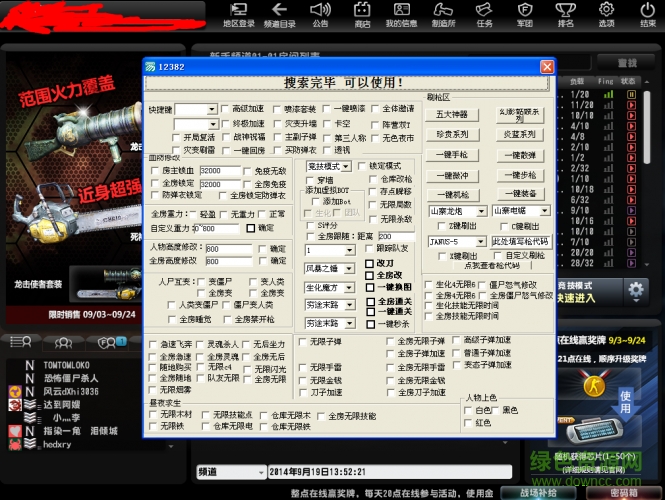The width and height of the screenshot is (665, 500).
Task: Open the 风暴之锤 dropdown list
Action: pyautogui.click(x=350, y=268)
